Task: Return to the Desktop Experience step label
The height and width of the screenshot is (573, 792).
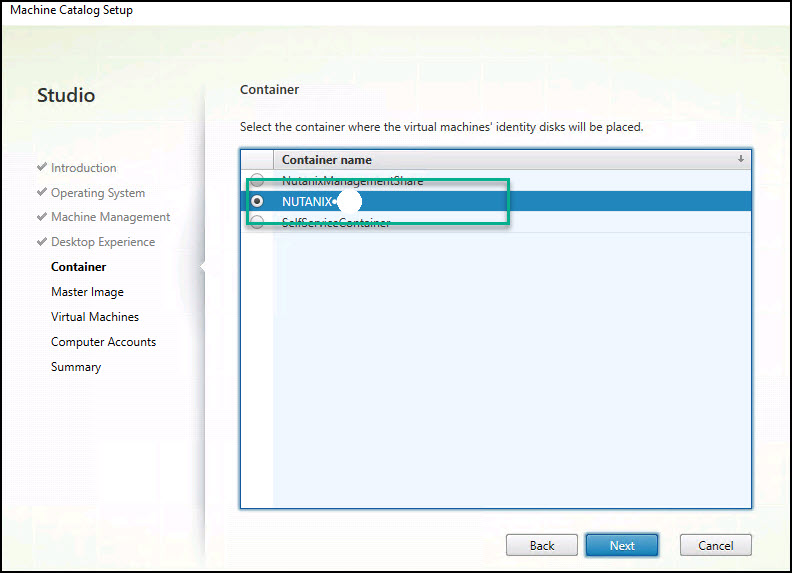Action: (x=103, y=242)
